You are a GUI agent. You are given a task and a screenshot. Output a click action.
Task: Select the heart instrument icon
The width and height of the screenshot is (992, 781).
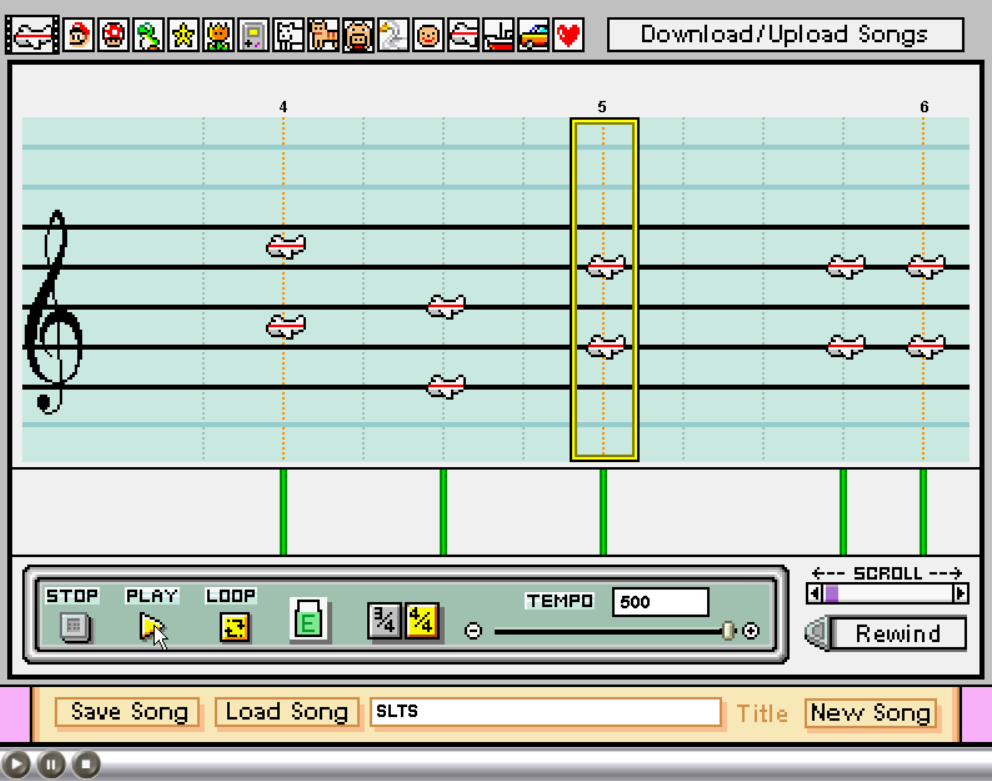(x=568, y=35)
